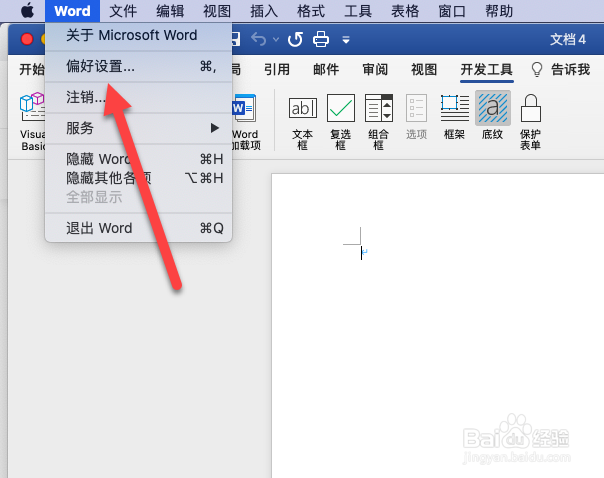
Task: Open the undo history dropdown arrow
Action: (276, 39)
